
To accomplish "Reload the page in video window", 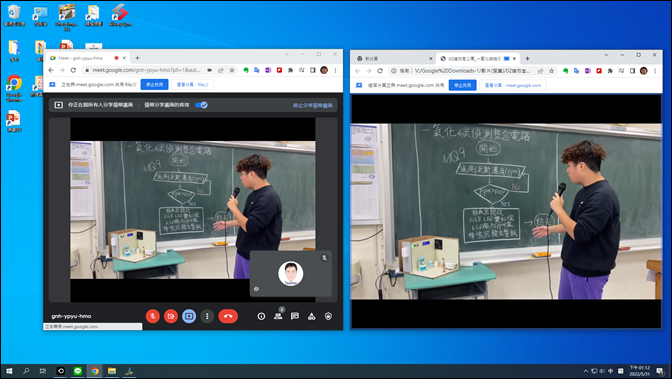I will point(380,71).
